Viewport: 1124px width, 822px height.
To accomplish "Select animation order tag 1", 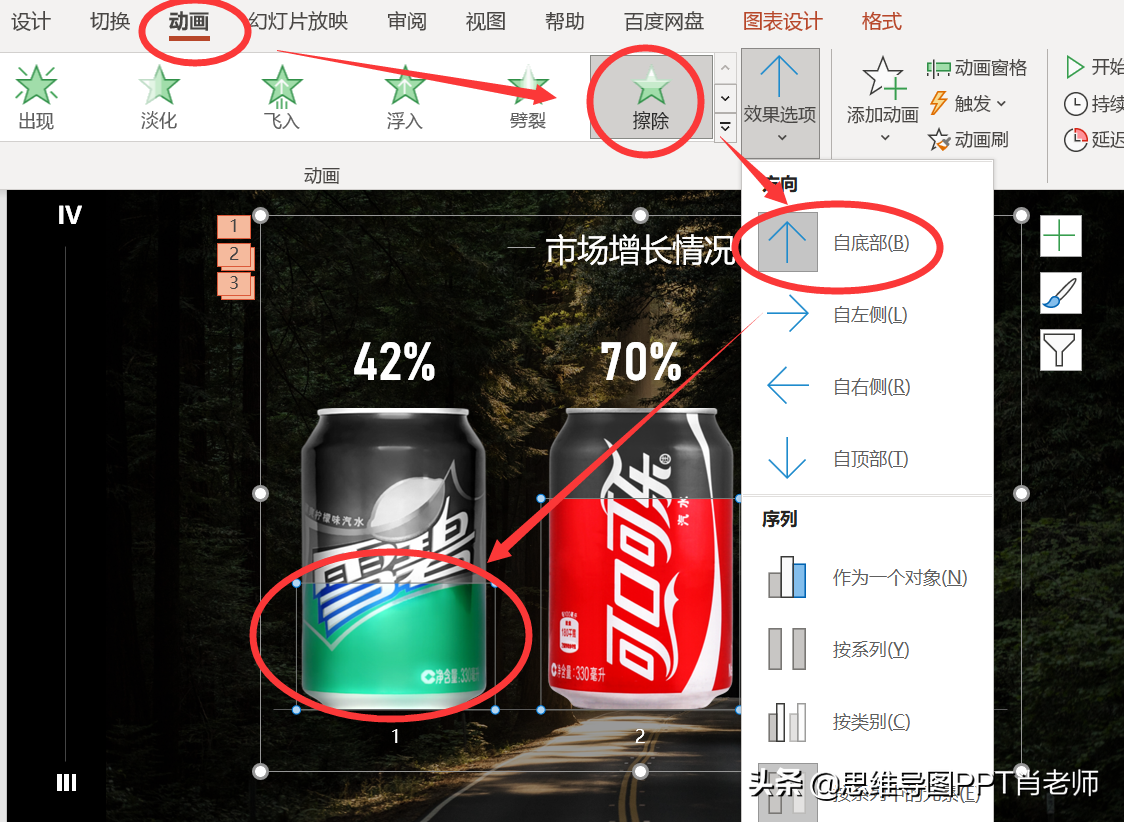I will [234, 226].
